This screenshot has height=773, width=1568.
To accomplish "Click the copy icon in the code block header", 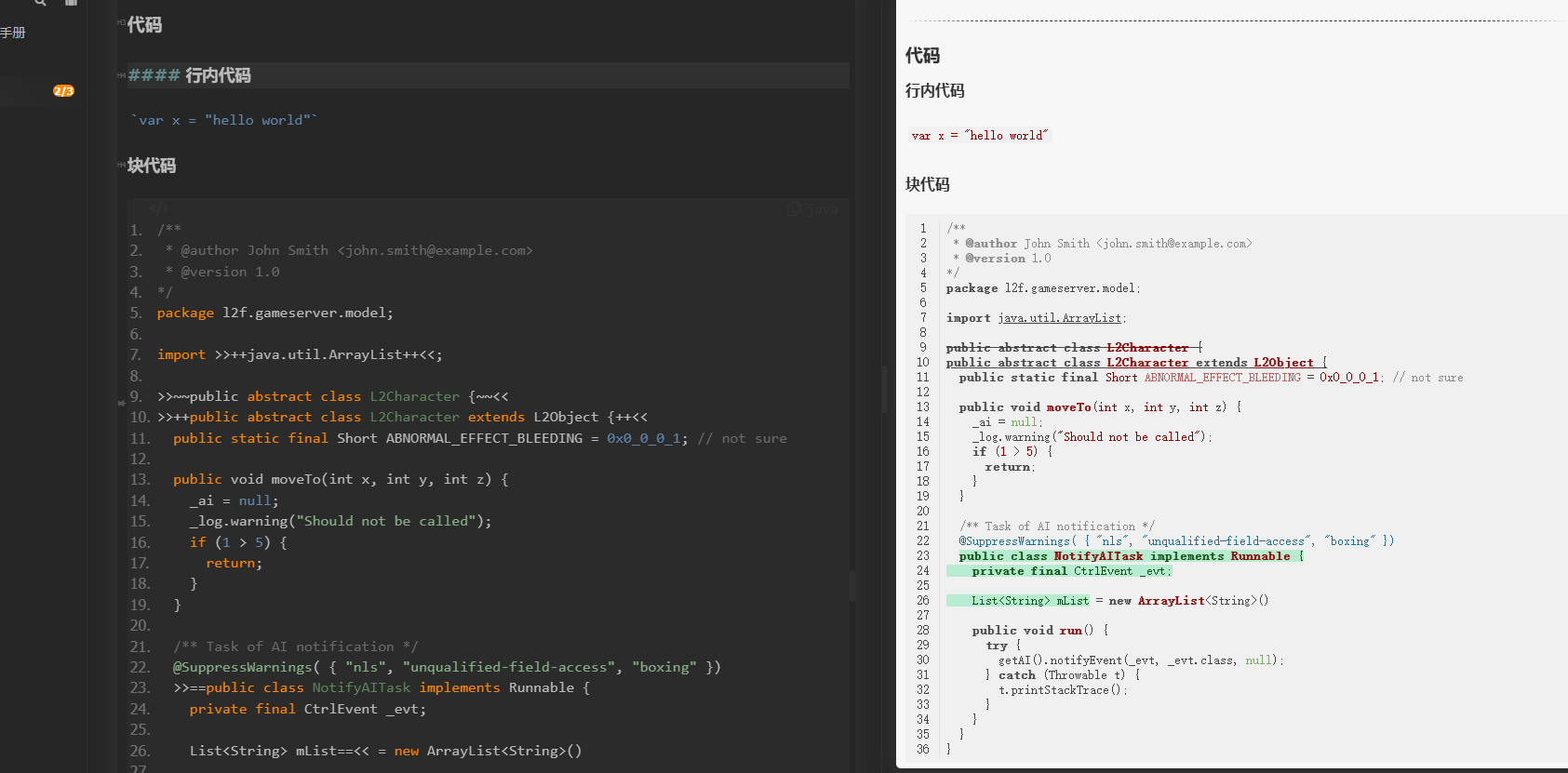I will [794, 209].
